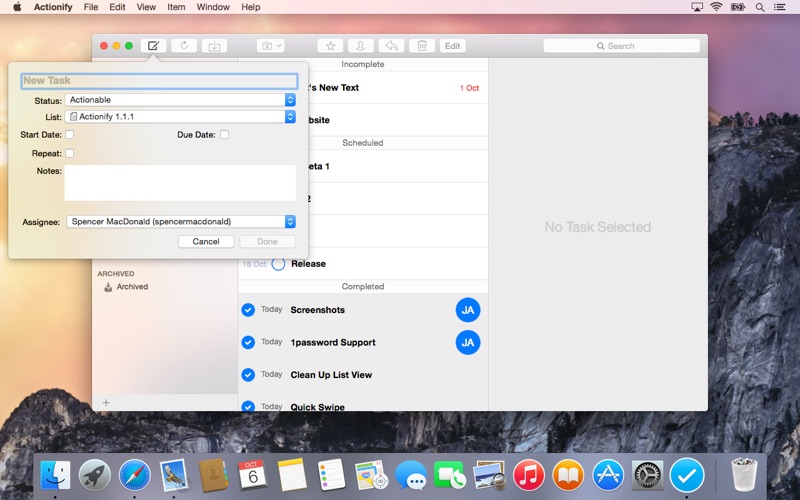Click the JA avatar on Screenshots

(468, 310)
